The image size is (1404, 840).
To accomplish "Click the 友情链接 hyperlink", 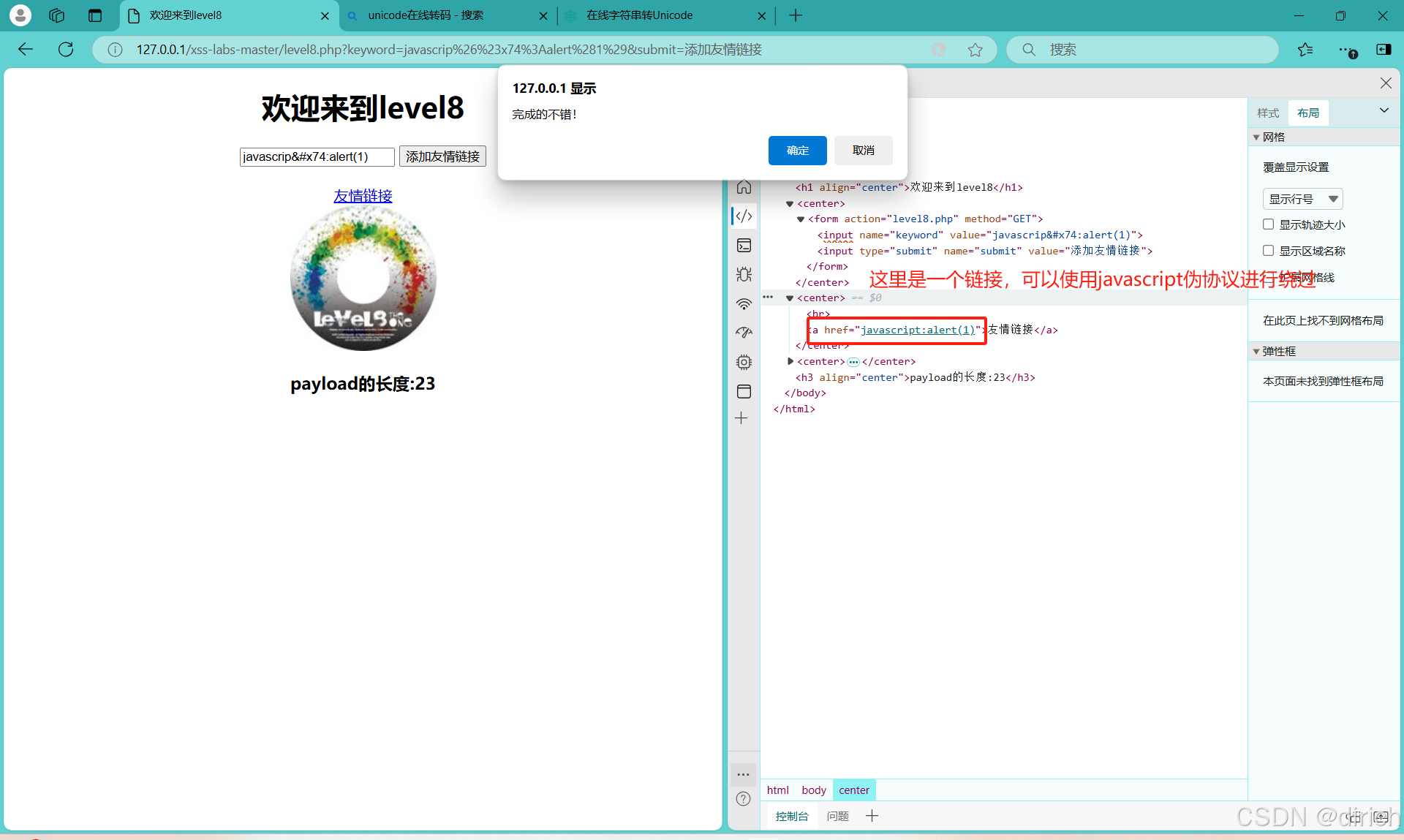I will tap(363, 196).
